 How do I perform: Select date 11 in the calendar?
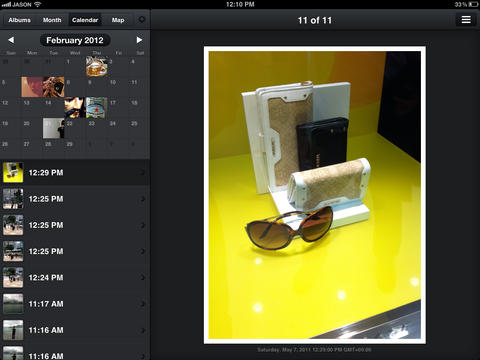click(139, 87)
